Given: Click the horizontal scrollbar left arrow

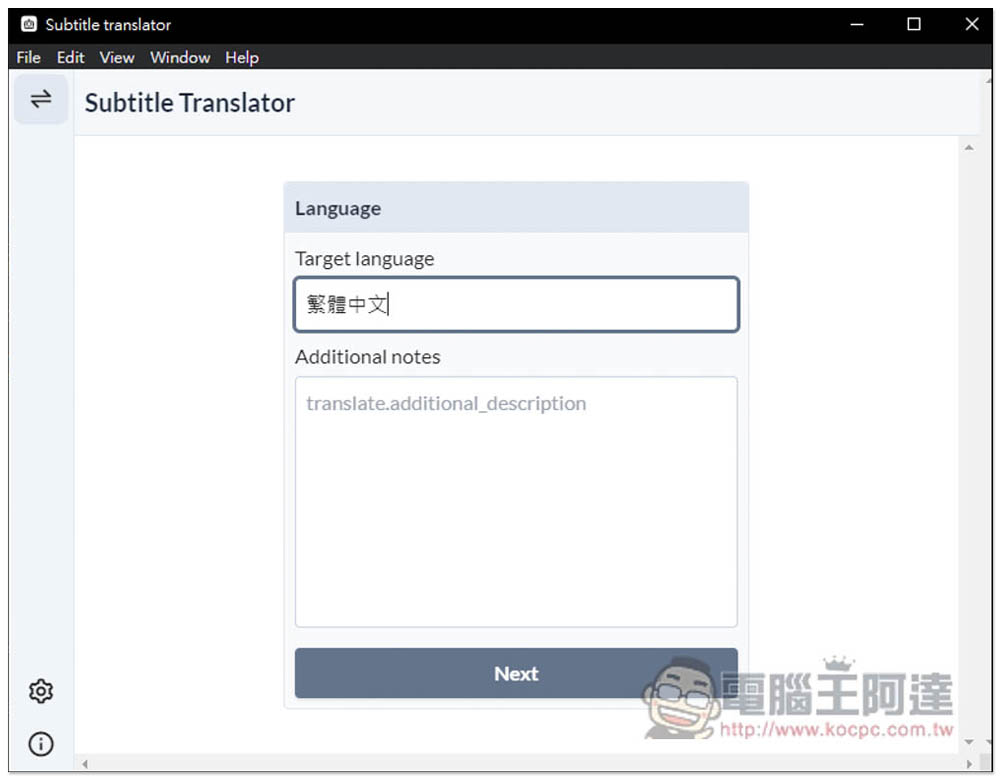Looking at the screenshot, I should click(x=84, y=763).
